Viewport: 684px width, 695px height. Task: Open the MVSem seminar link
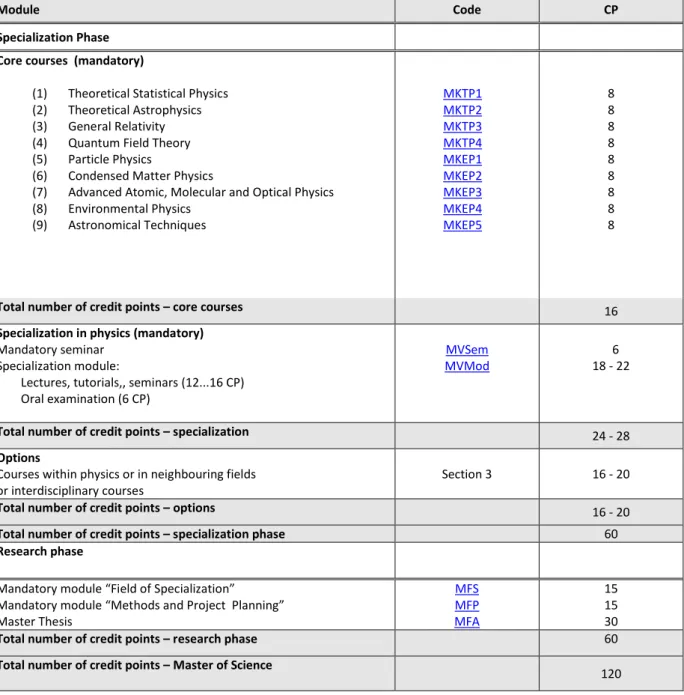point(467,349)
